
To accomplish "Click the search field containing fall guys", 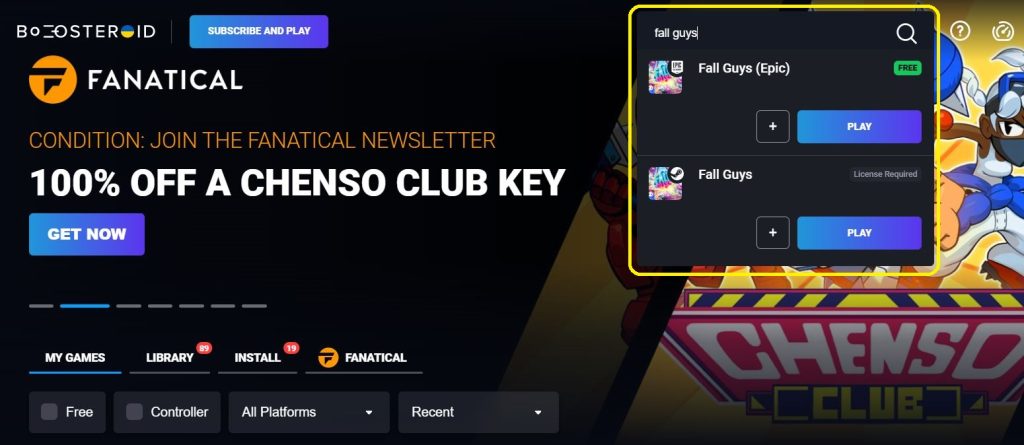I will click(x=771, y=33).
